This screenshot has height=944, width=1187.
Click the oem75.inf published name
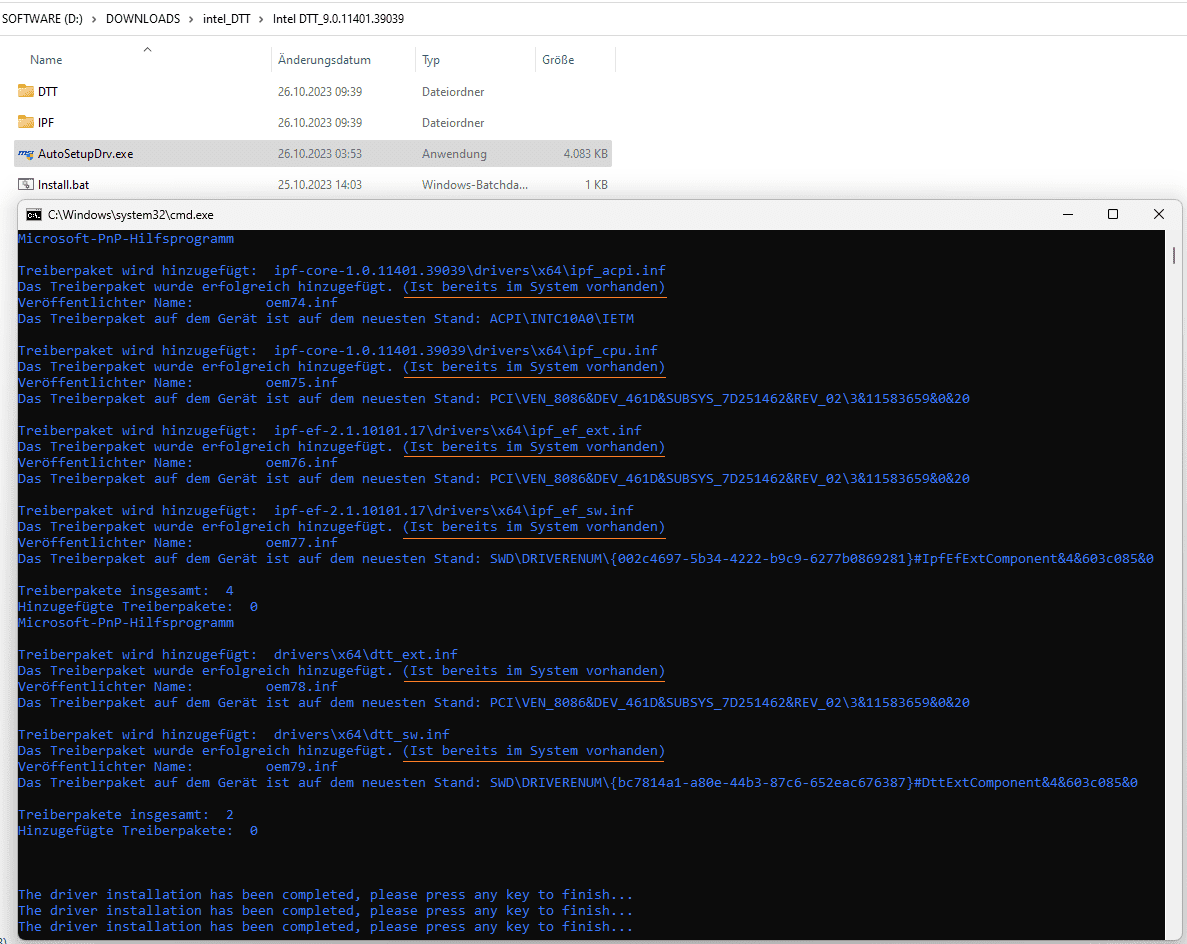[x=301, y=383]
